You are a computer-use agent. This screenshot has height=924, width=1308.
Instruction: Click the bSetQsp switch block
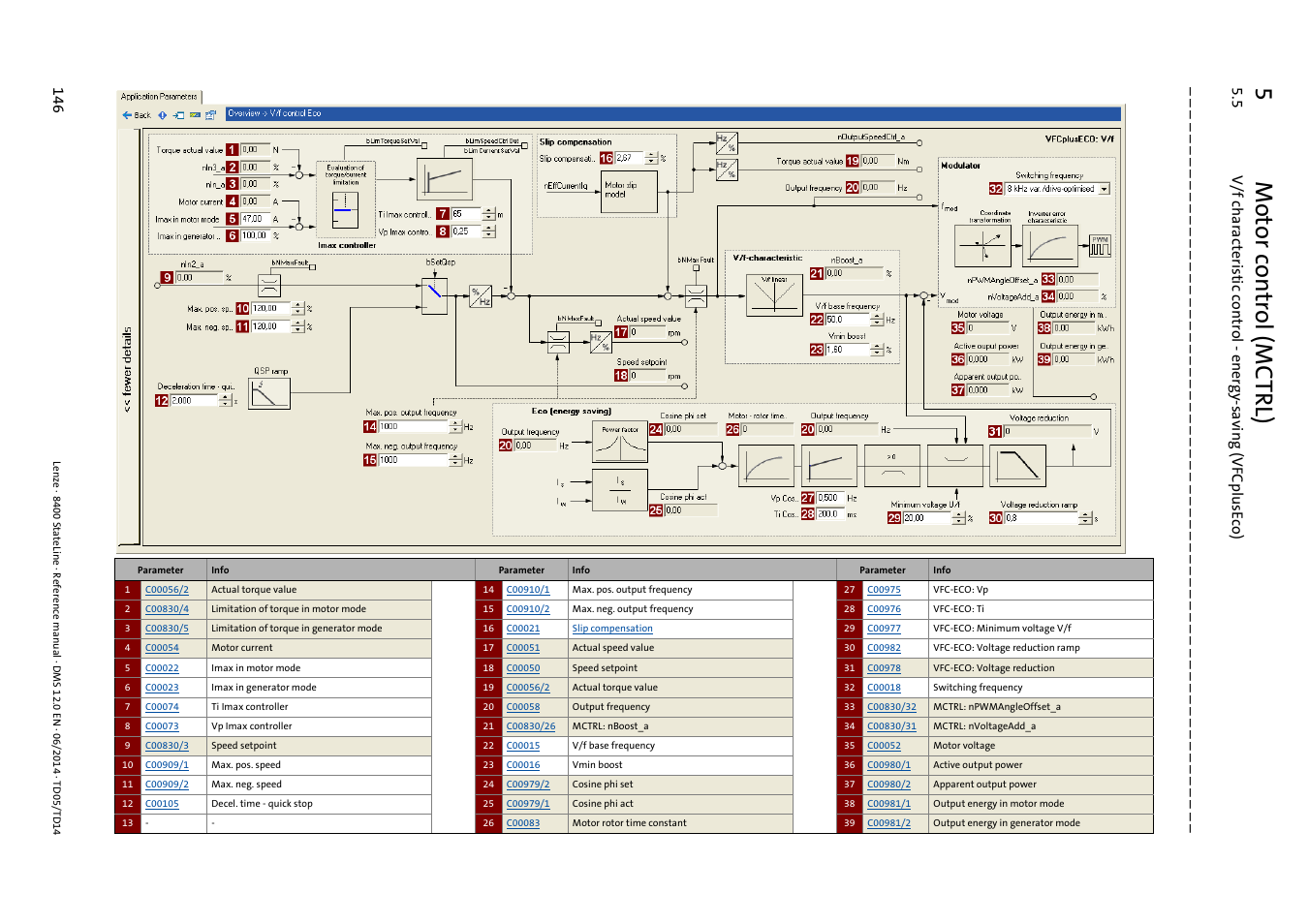click(x=434, y=296)
